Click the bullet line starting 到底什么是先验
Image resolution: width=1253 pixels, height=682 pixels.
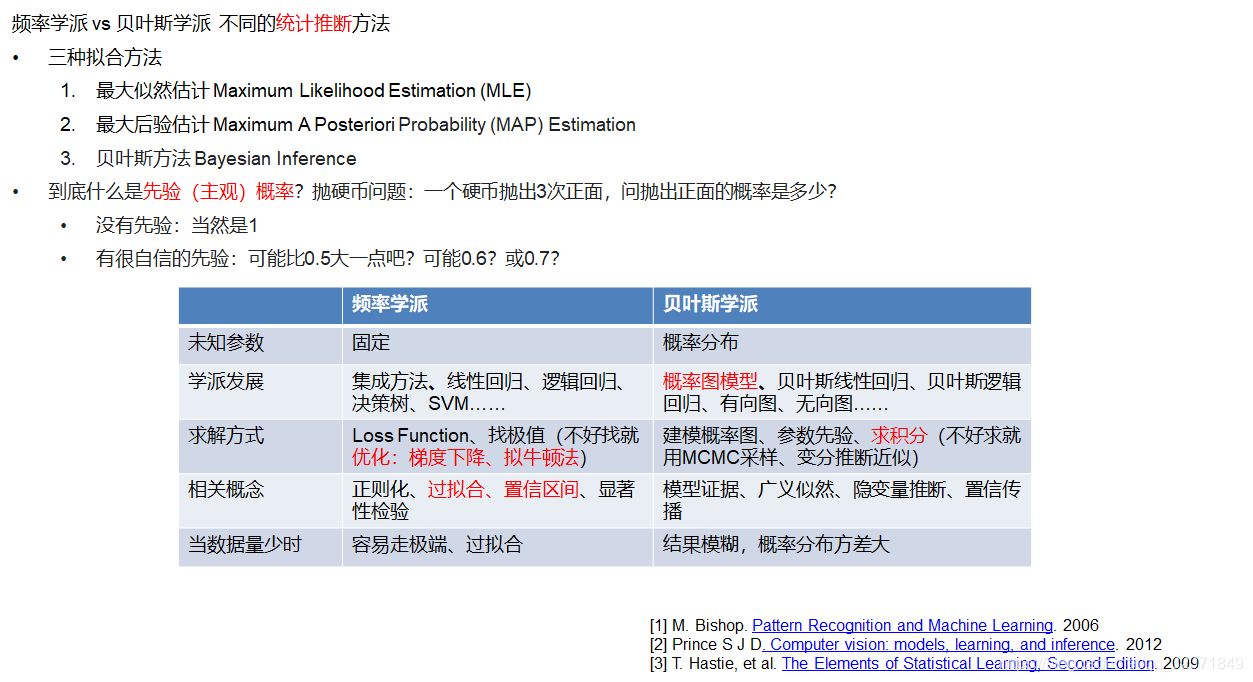[442, 192]
